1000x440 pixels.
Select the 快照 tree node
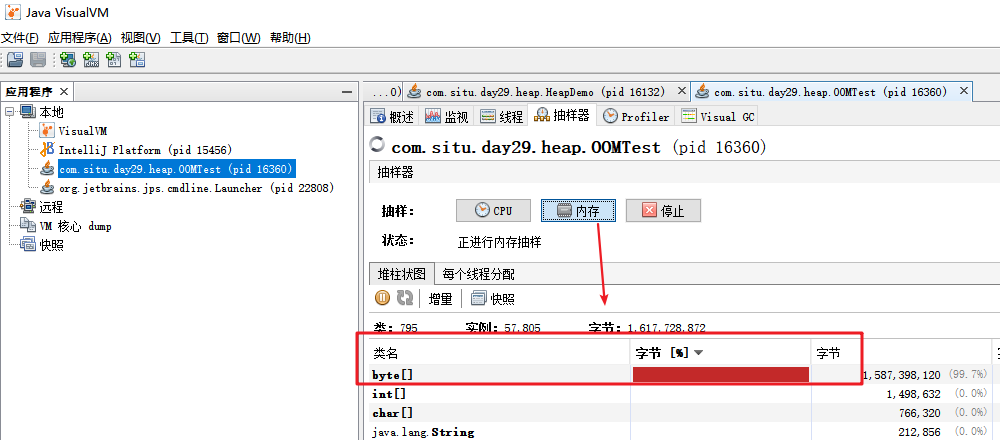pos(51,245)
